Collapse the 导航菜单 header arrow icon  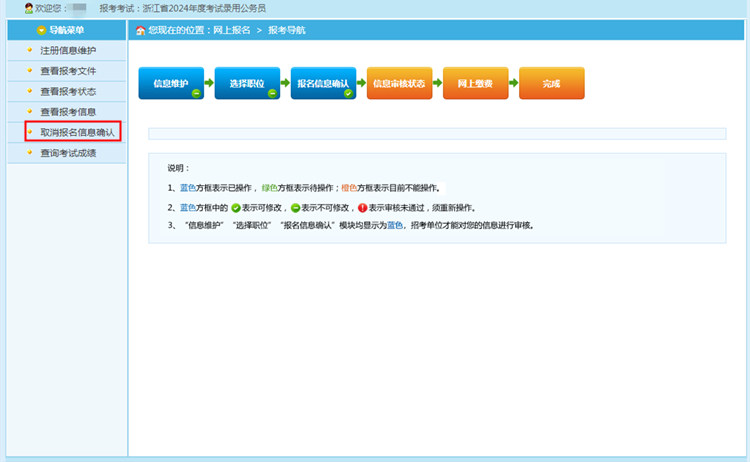(42, 30)
